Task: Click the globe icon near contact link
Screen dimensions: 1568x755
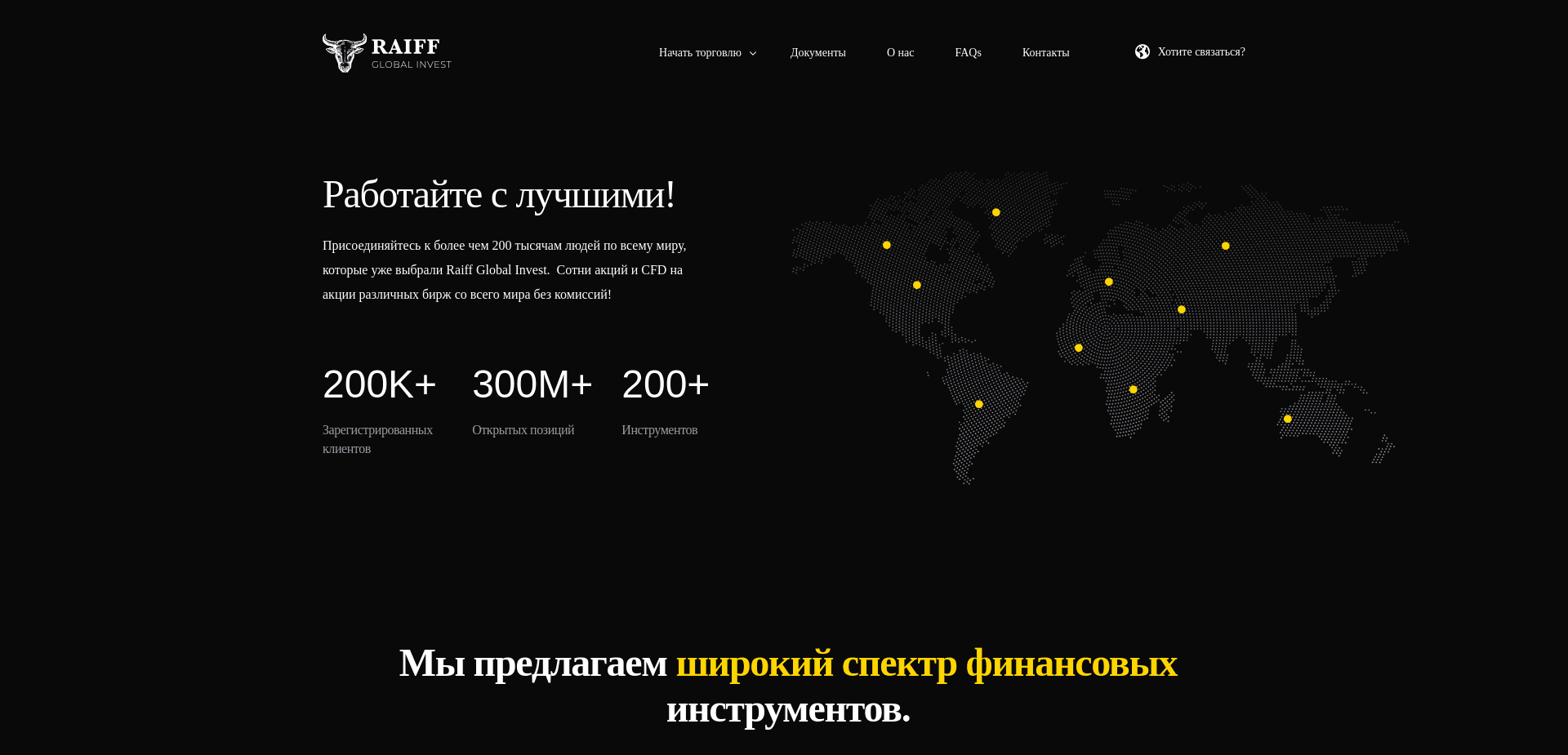Action: (x=1143, y=51)
